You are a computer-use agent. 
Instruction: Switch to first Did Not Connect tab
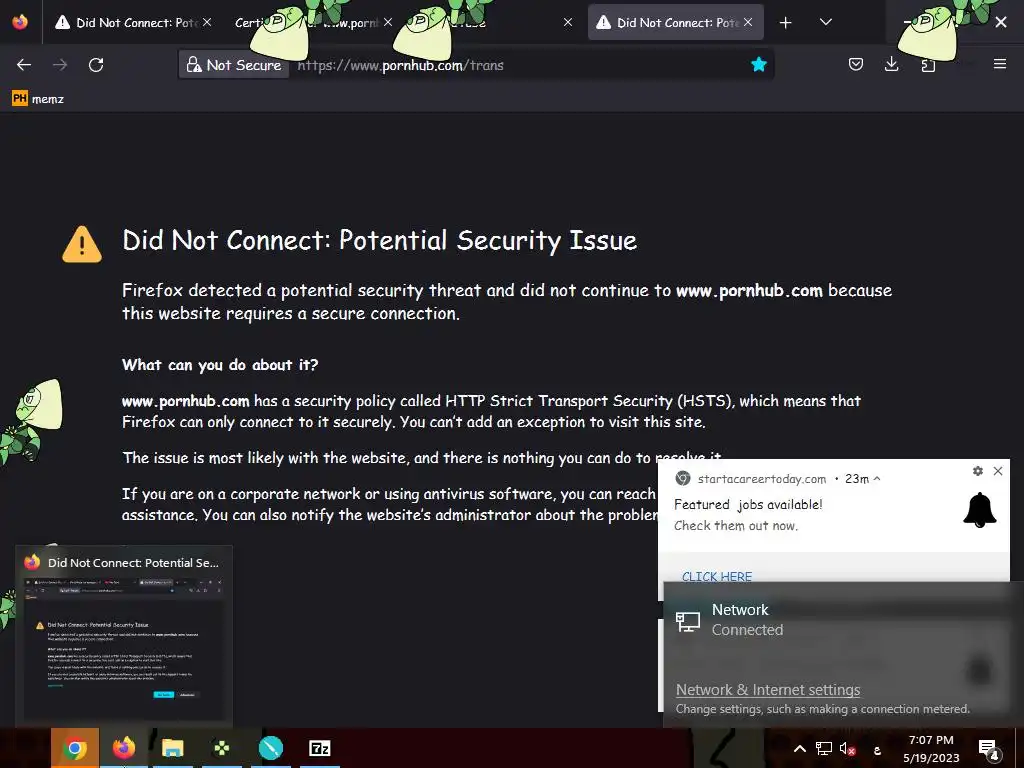click(x=133, y=22)
